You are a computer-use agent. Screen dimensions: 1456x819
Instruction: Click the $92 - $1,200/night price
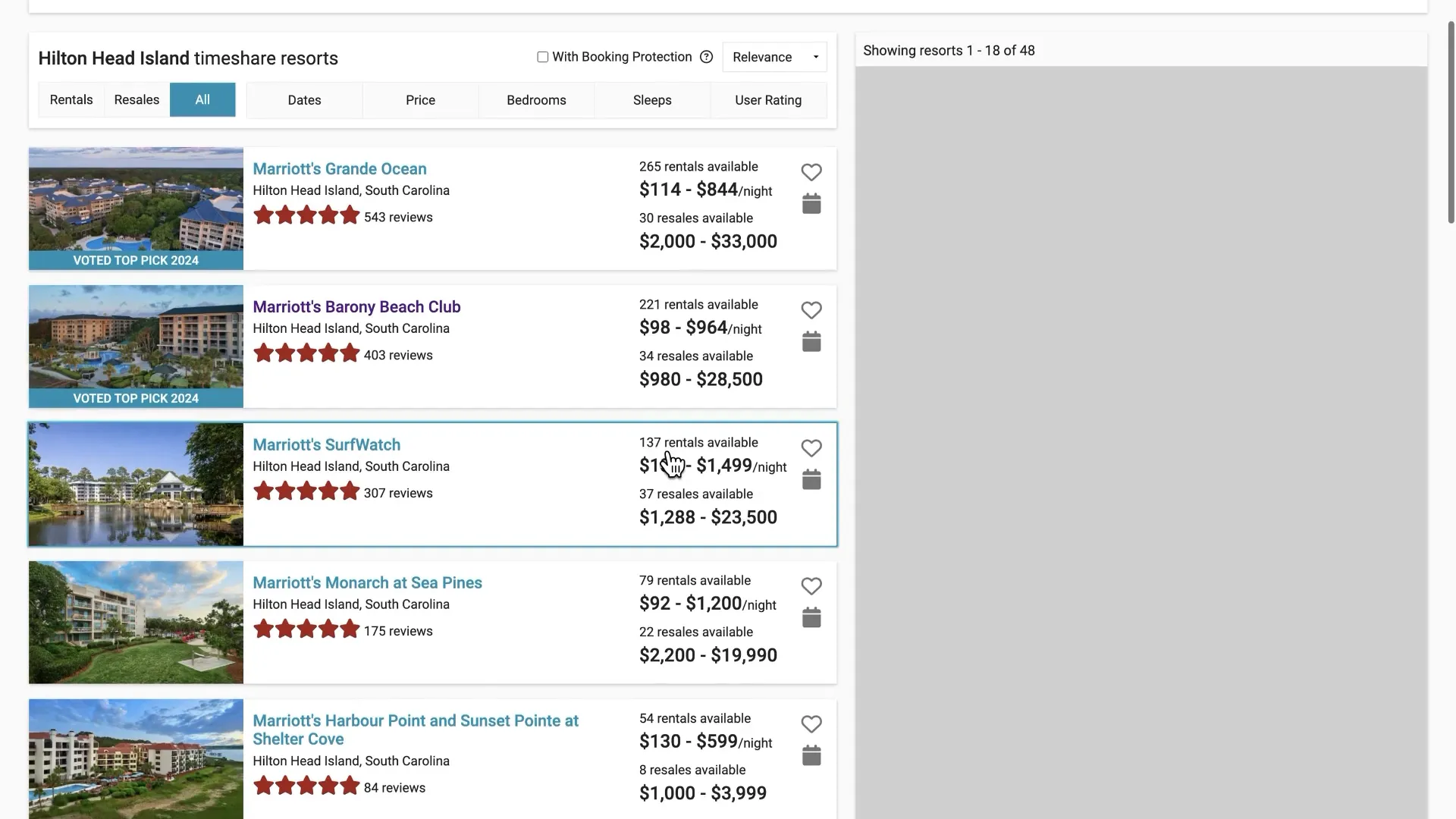coord(708,604)
